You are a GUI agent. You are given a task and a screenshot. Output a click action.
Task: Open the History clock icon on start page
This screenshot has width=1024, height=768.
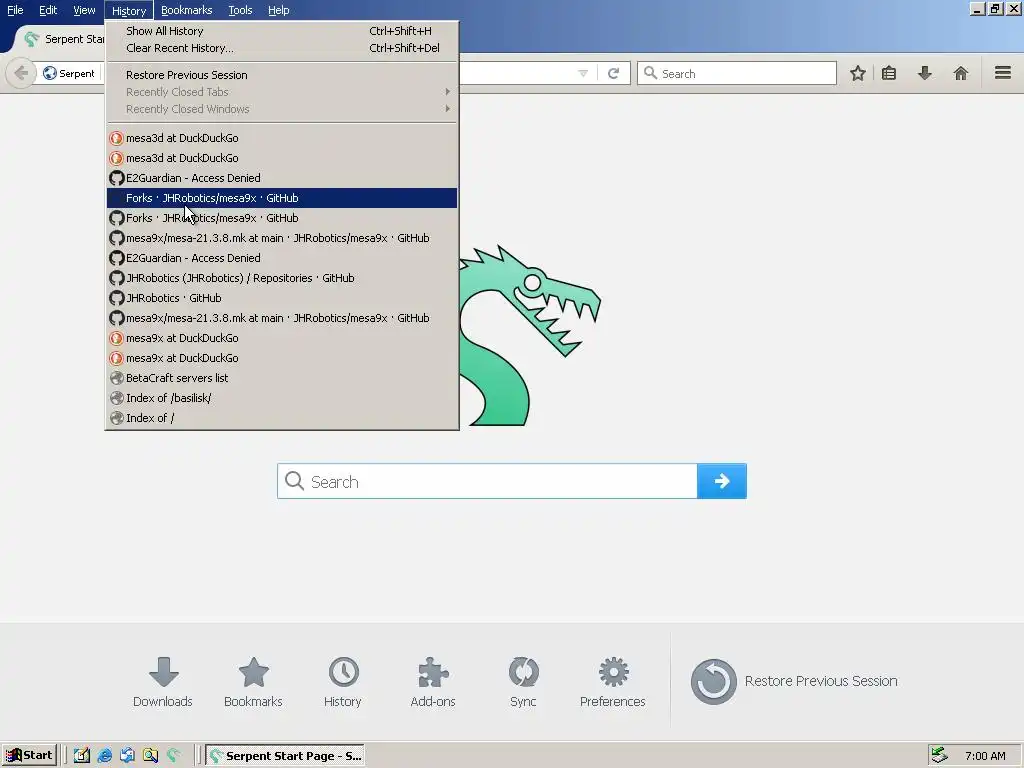(343, 682)
